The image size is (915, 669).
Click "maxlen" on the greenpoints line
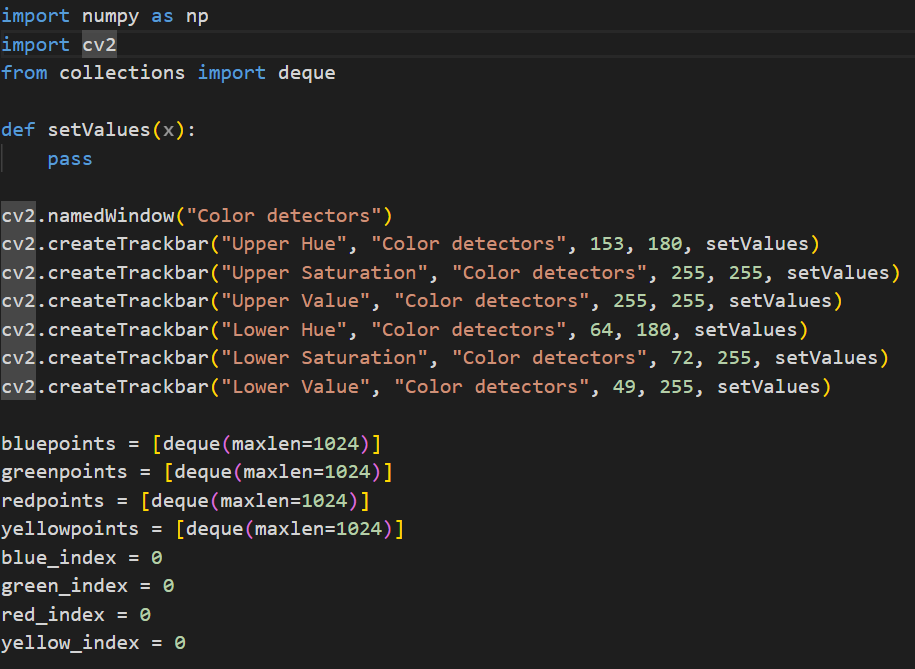278,472
